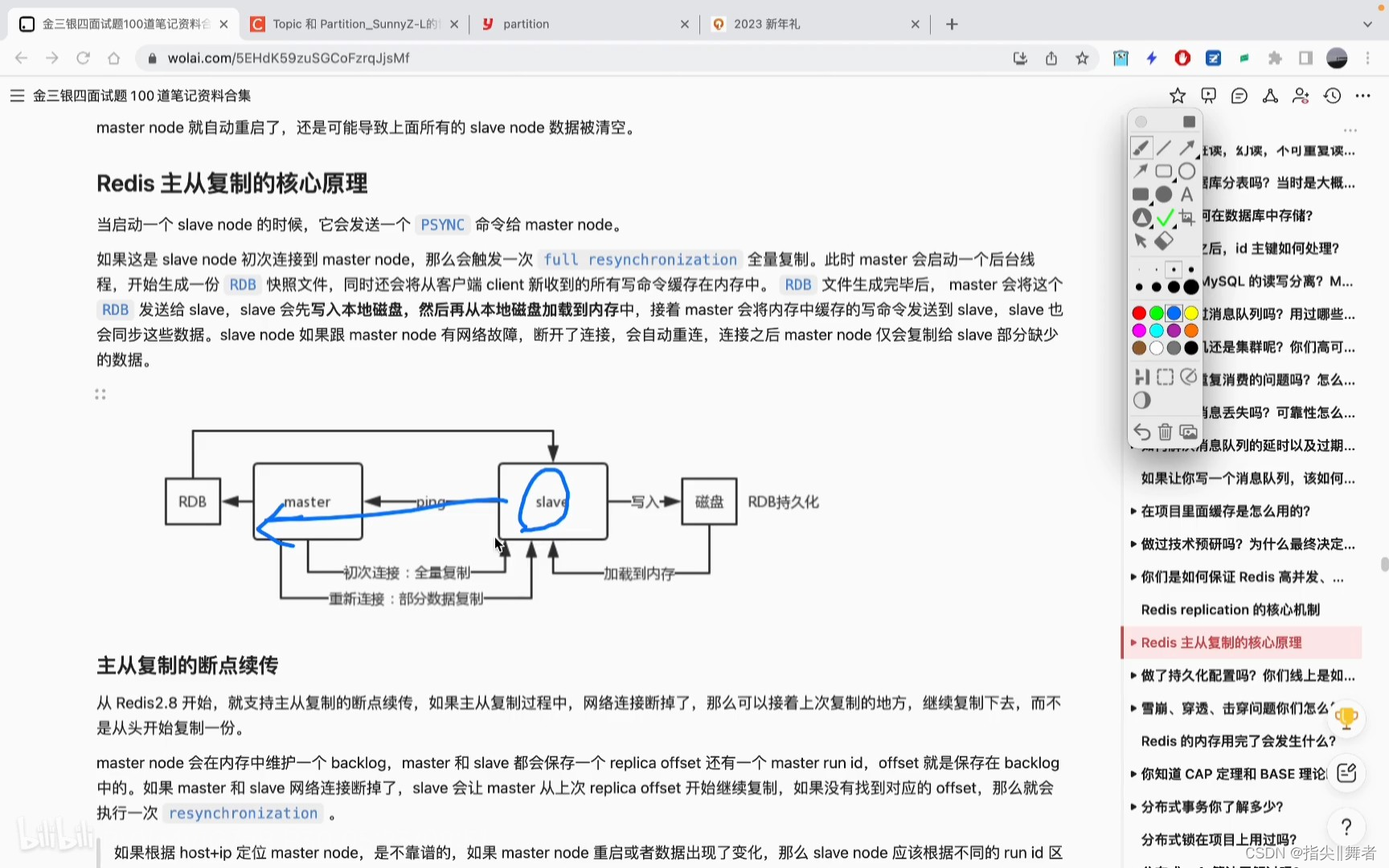
Task: Click the page title '金三银四面试题 100 道笔记资料合集'
Action: [x=141, y=96]
